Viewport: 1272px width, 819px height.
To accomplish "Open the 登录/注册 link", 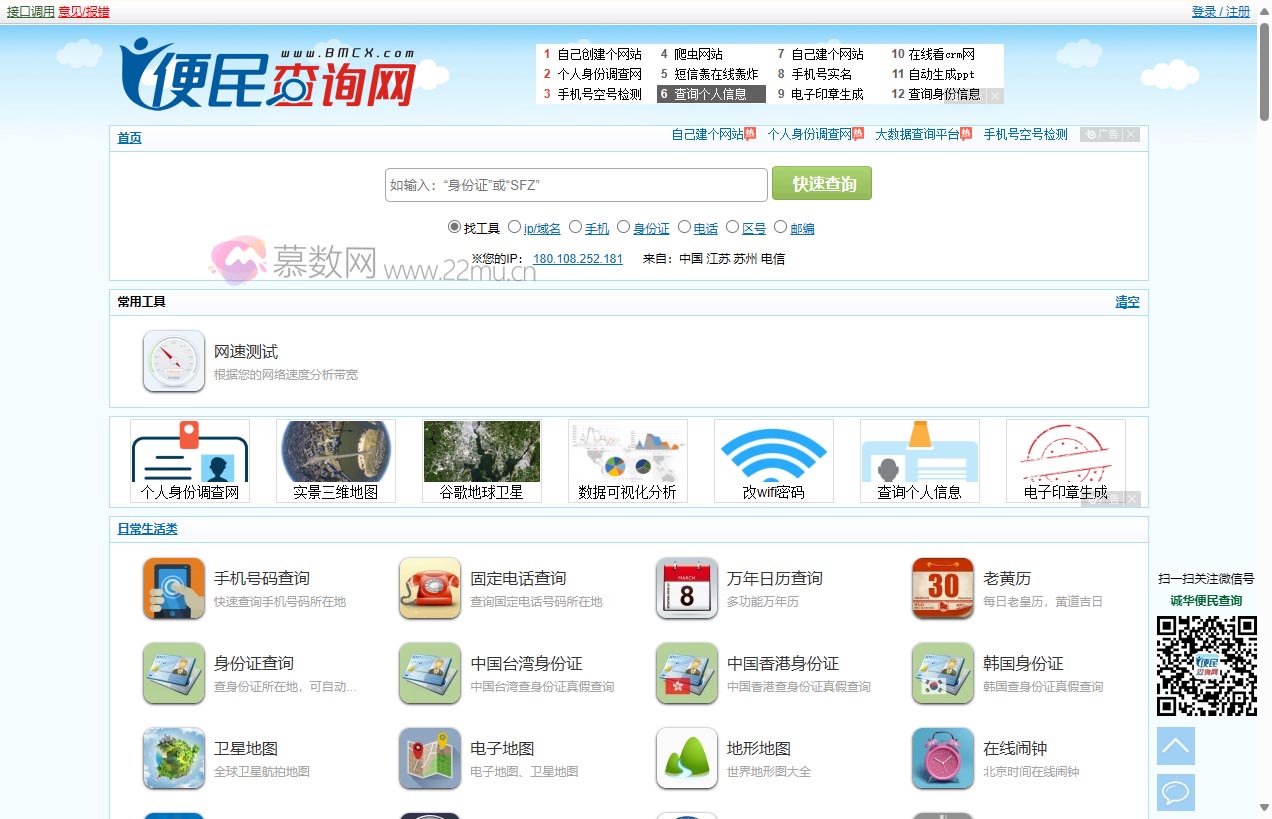I will 1221,10.
